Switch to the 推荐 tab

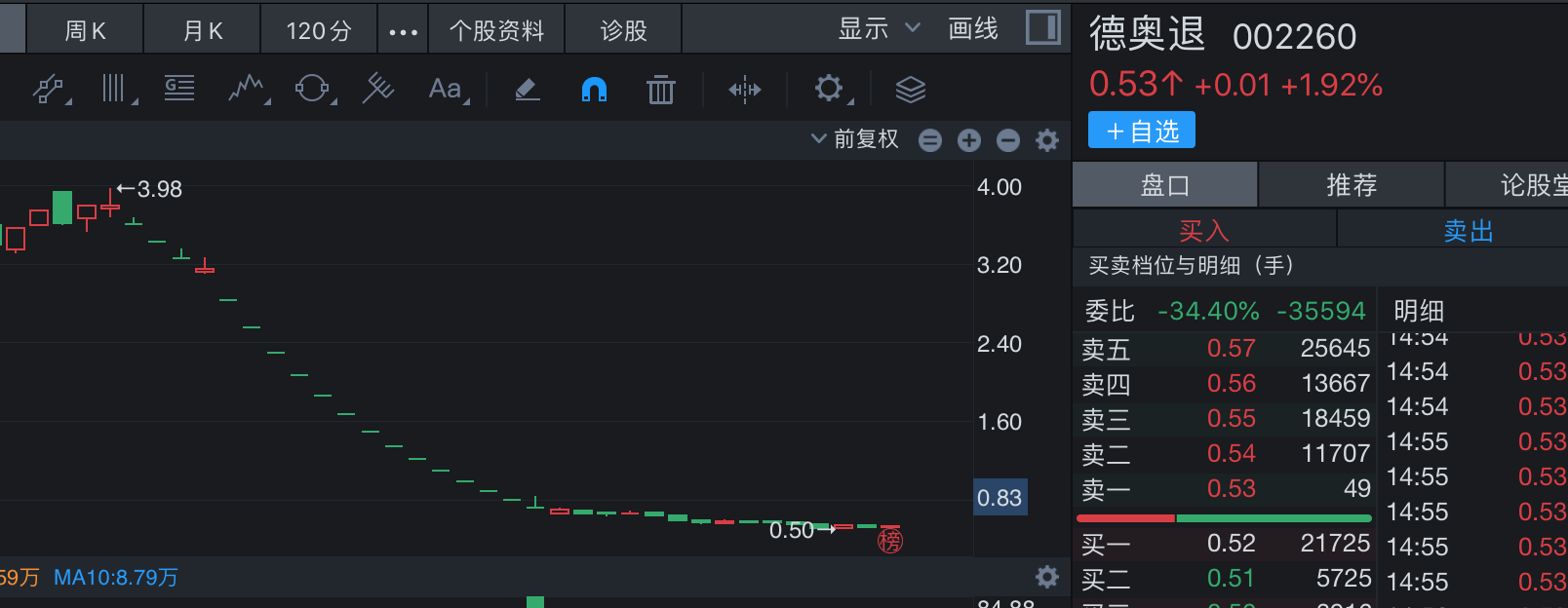tap(1351, 185)
